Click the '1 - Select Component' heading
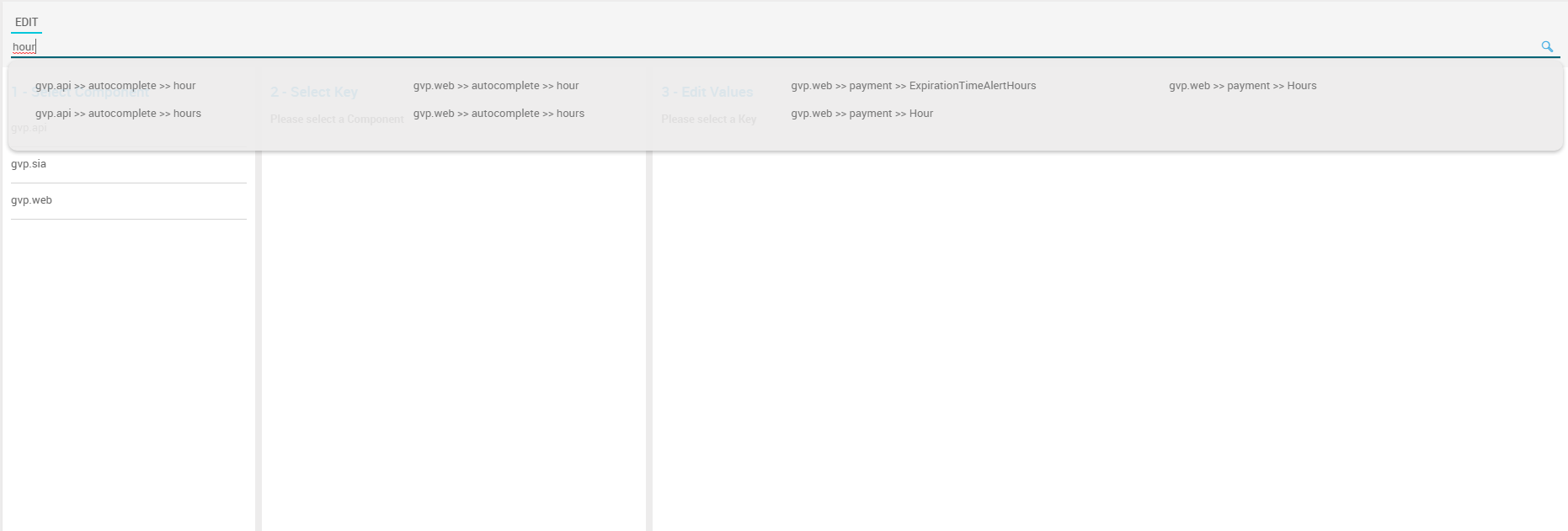Image resolution: width=1568 pixels, height=531 pixels. click(80, 93)
